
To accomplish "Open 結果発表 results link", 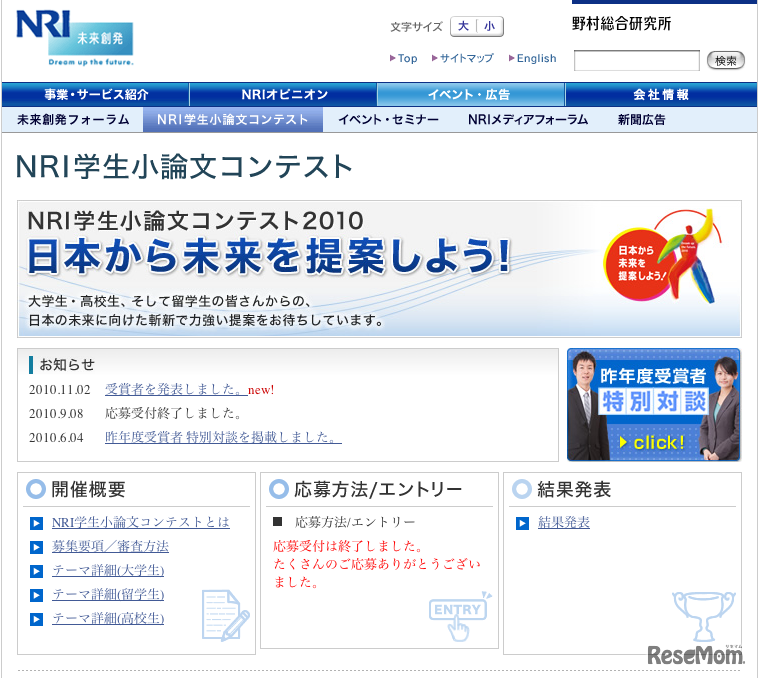I will pos(564,522).
